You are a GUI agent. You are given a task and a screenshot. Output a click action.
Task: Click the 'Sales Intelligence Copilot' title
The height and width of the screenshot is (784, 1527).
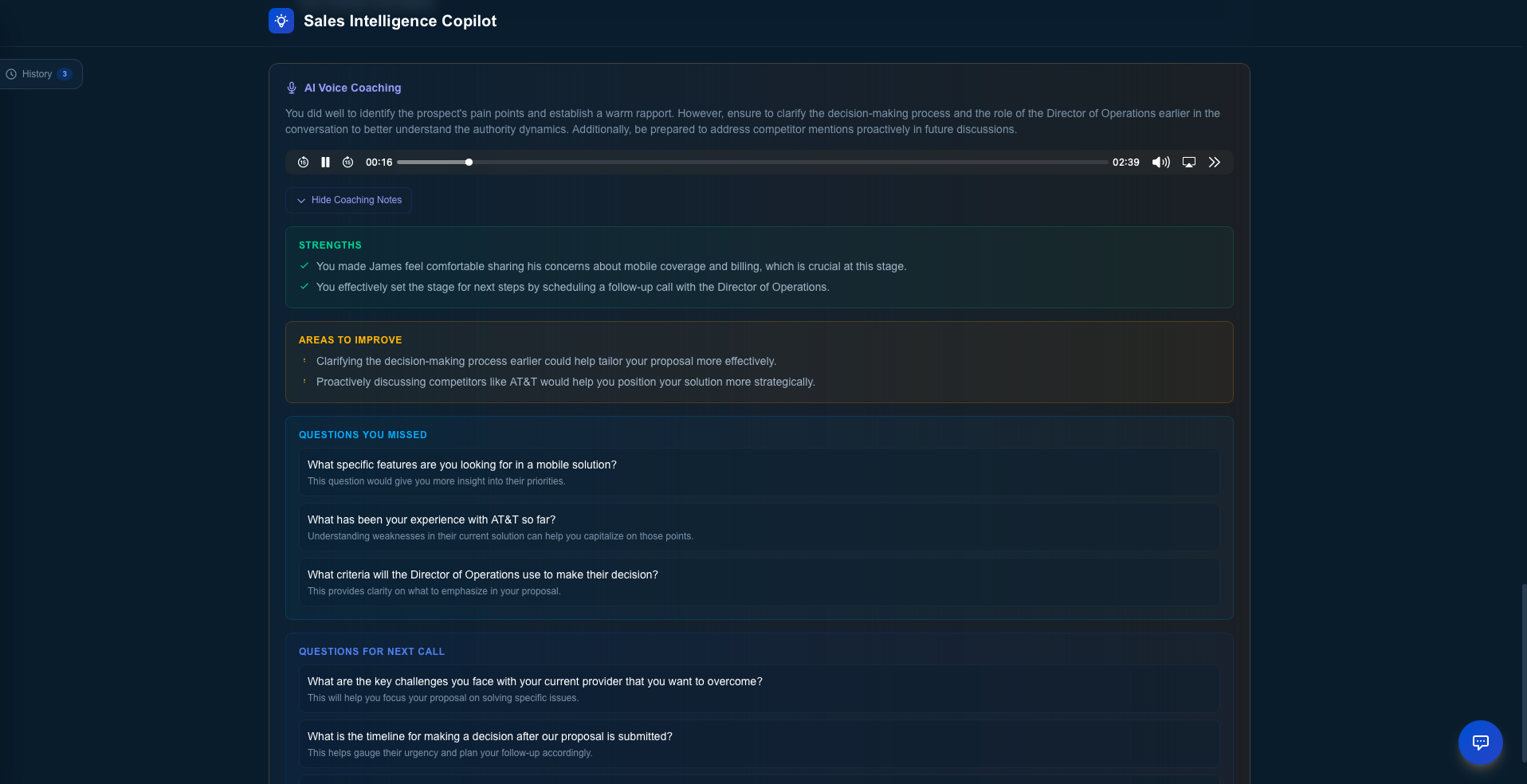400,21
